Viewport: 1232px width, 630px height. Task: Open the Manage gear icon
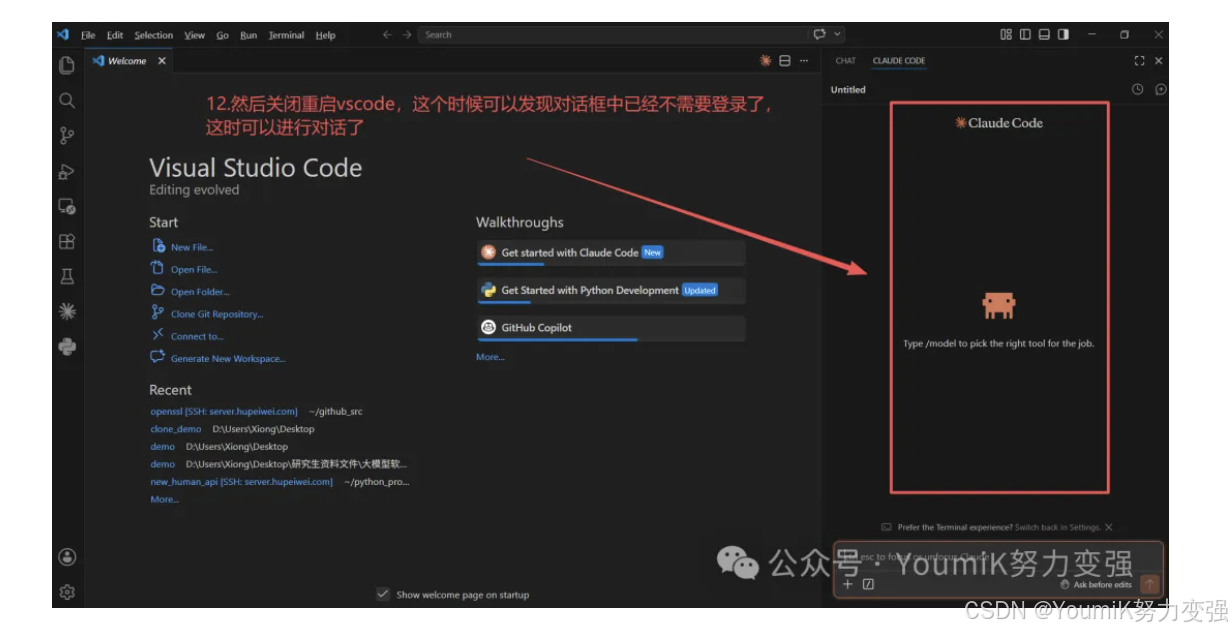coord(67,592)
